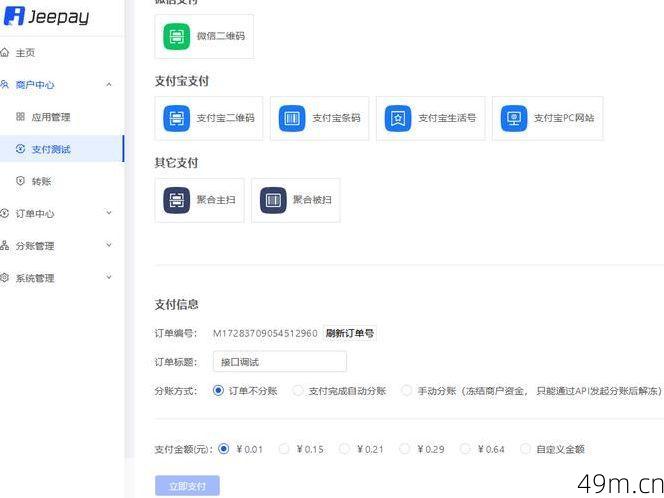Collapse the 商户中心 menu chevron

109,84
